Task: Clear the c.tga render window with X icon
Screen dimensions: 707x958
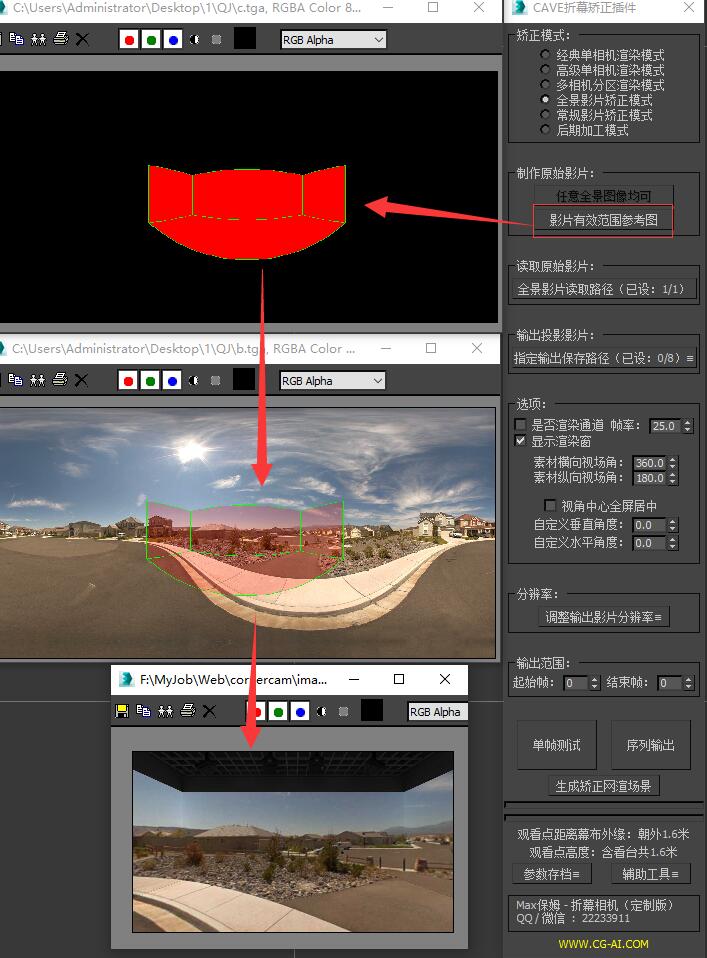Action: [x=82, y=40]
